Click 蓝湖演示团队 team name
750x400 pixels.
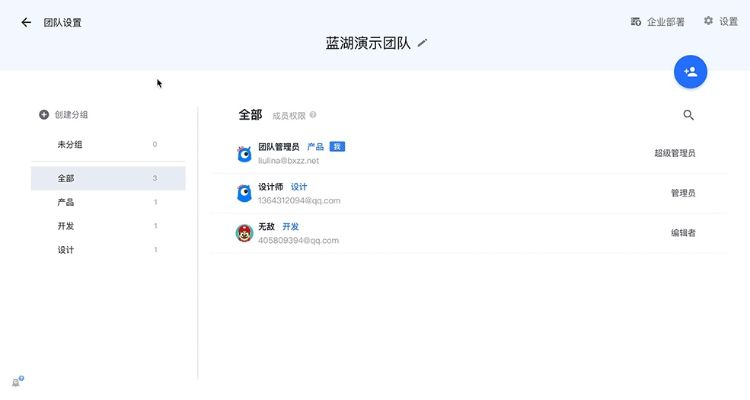point(368,43)
